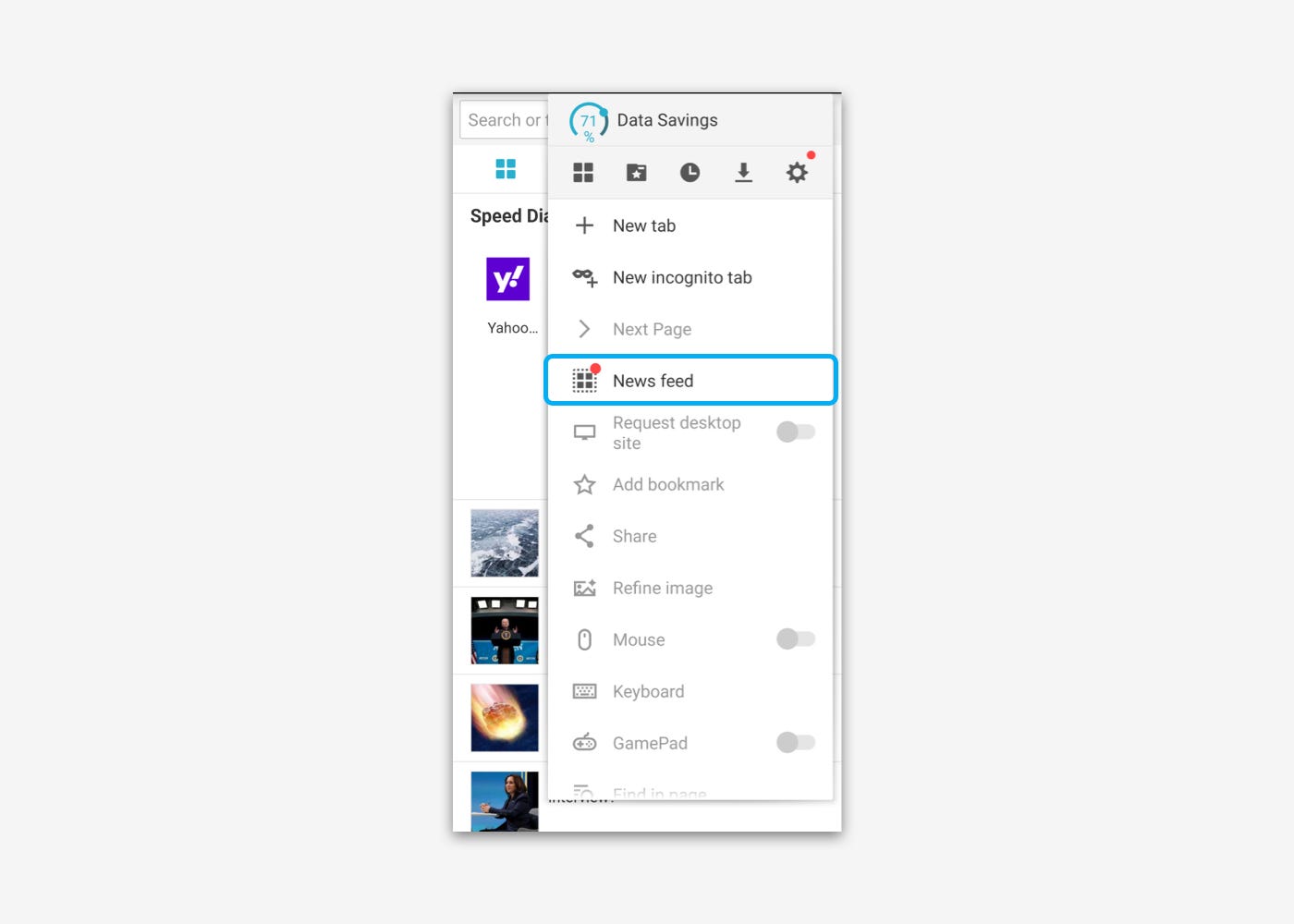1294x924 pixels.
Task: Click the News feed grid icon
Action: coord(584,381)
